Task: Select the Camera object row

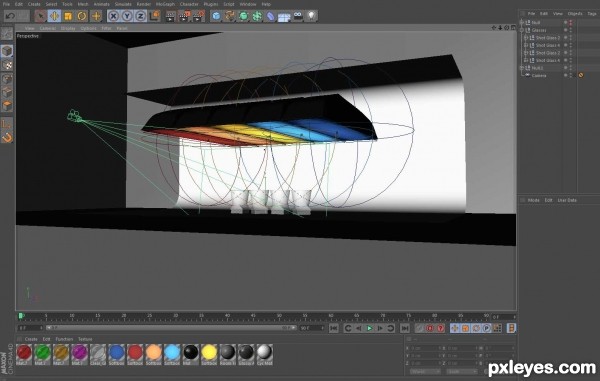Action: tap(538, 76)
